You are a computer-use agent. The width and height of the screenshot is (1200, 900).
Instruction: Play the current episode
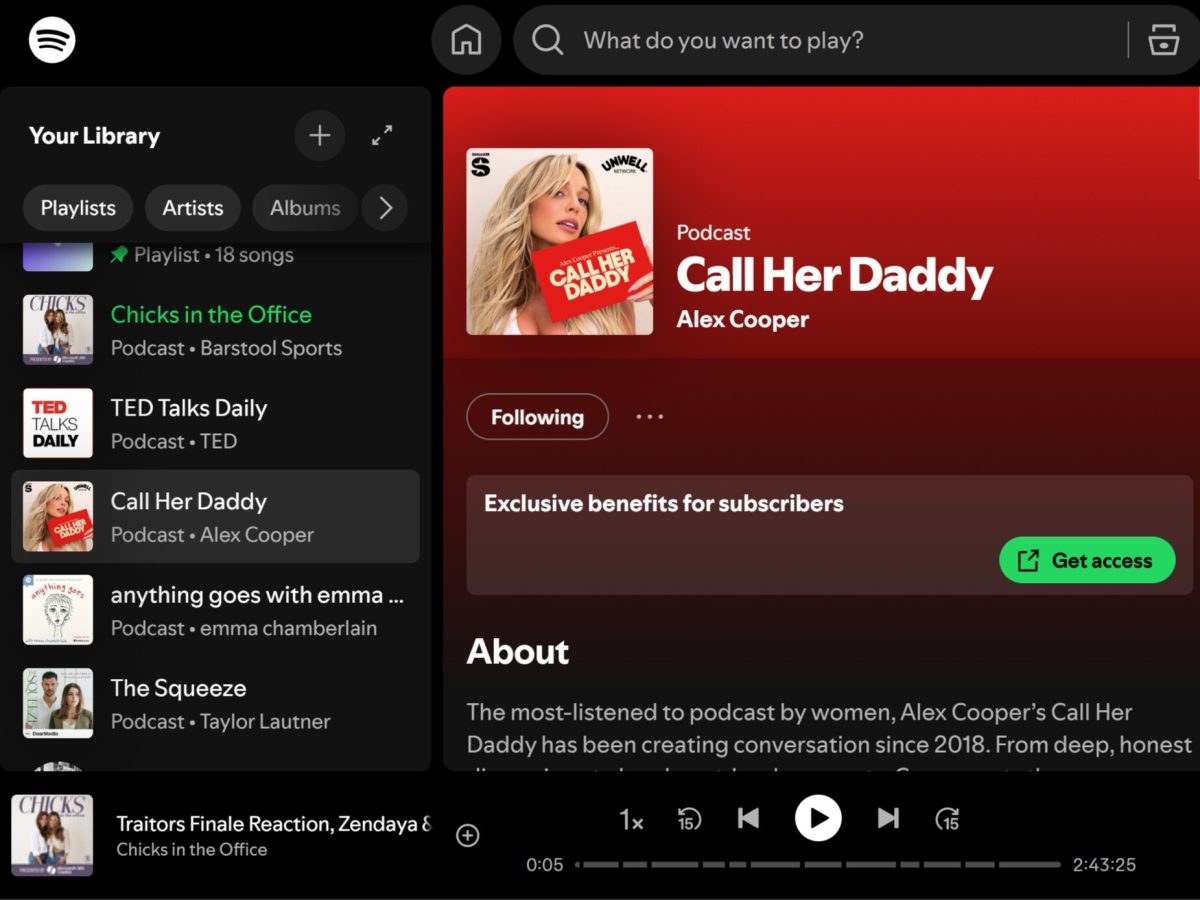point(818,818)
